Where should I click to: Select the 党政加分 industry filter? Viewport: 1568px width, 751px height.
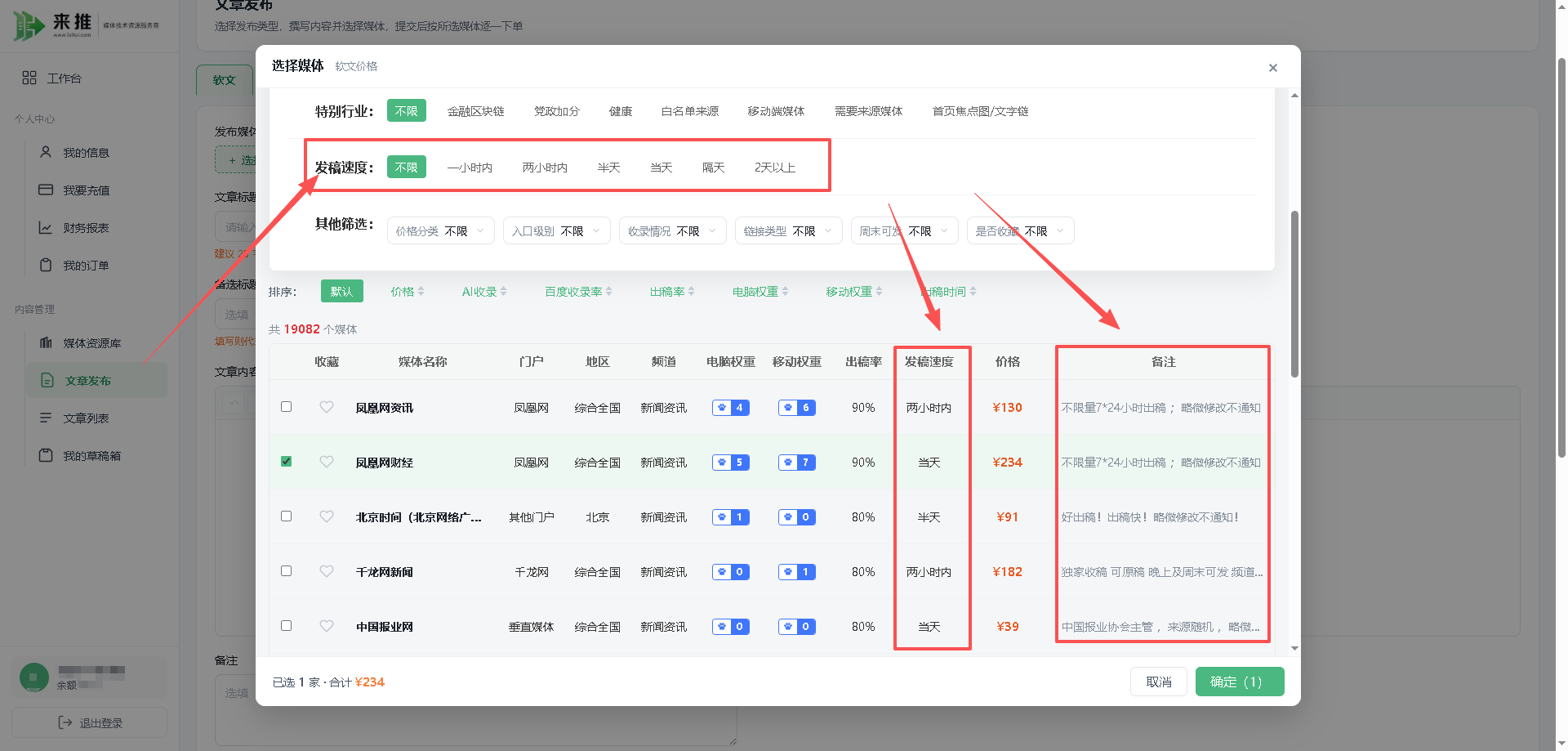tap(556, 111)
